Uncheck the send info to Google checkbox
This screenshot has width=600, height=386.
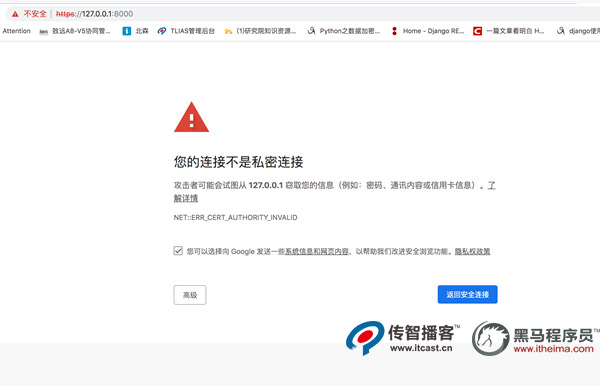tap(178, 251)
